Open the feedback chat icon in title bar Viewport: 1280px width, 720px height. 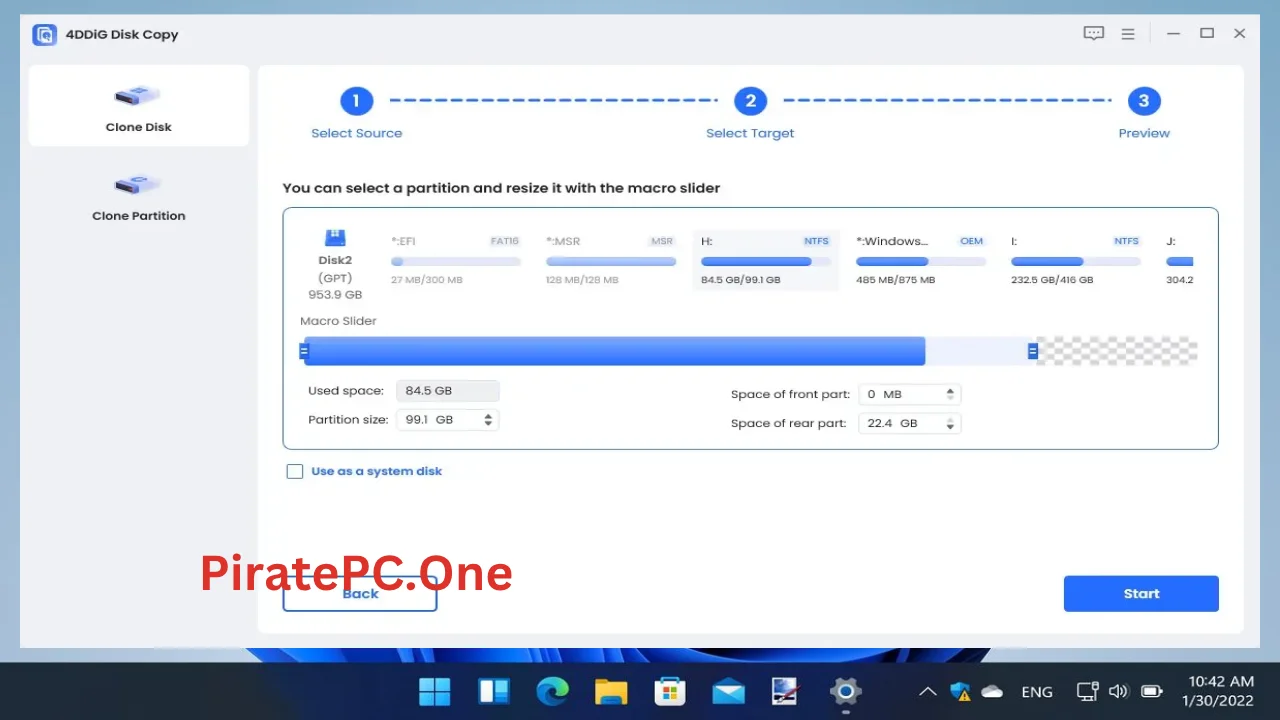(1094, 34)
